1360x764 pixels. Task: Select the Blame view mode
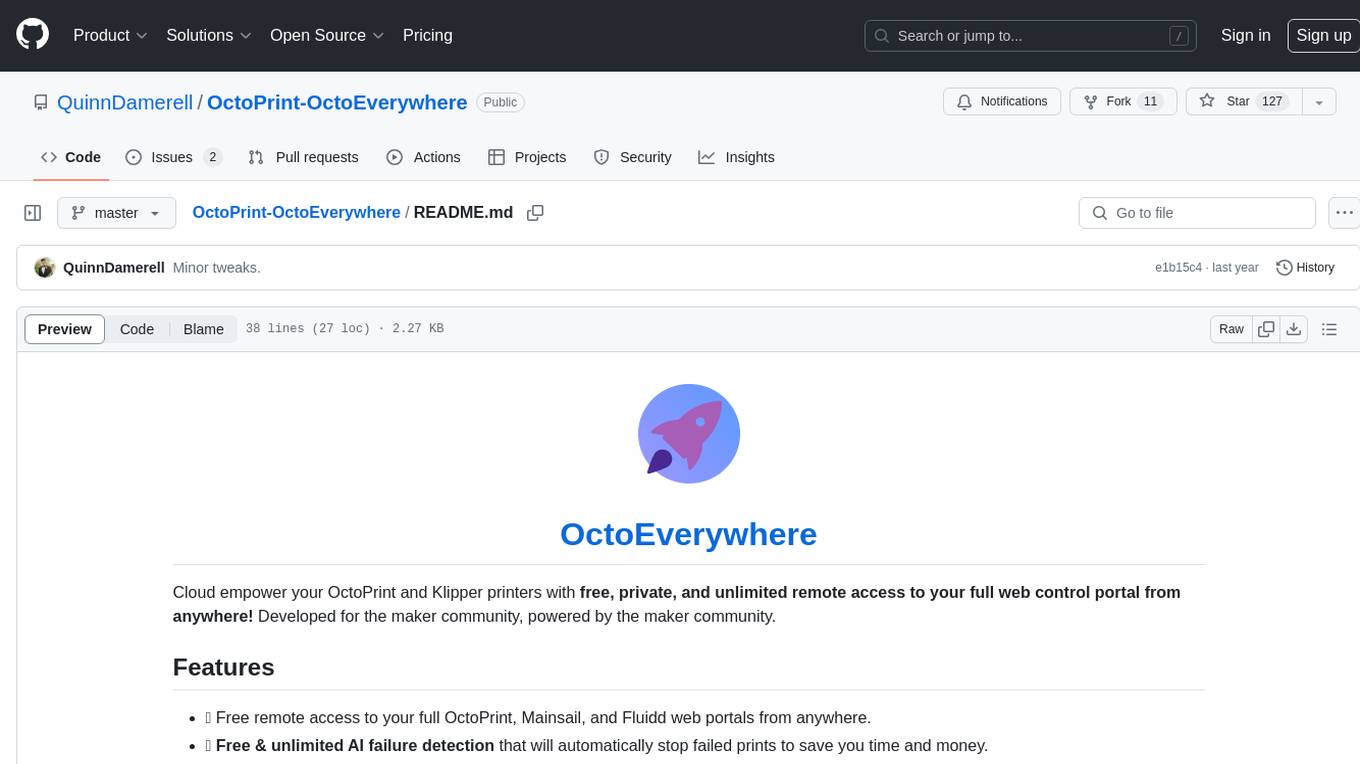click(203, 329)
